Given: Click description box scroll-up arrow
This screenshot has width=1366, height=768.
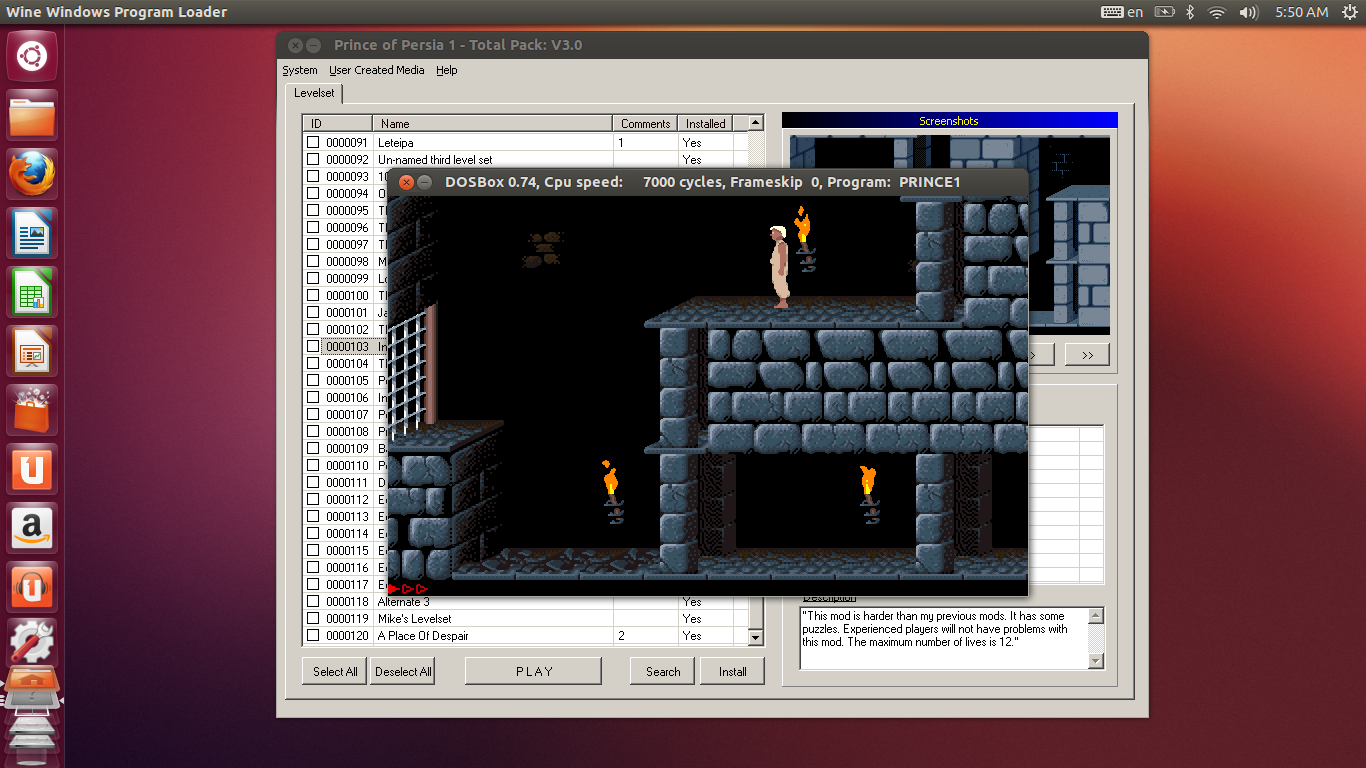Looking at the screenshot, I should click(1096, 616).
